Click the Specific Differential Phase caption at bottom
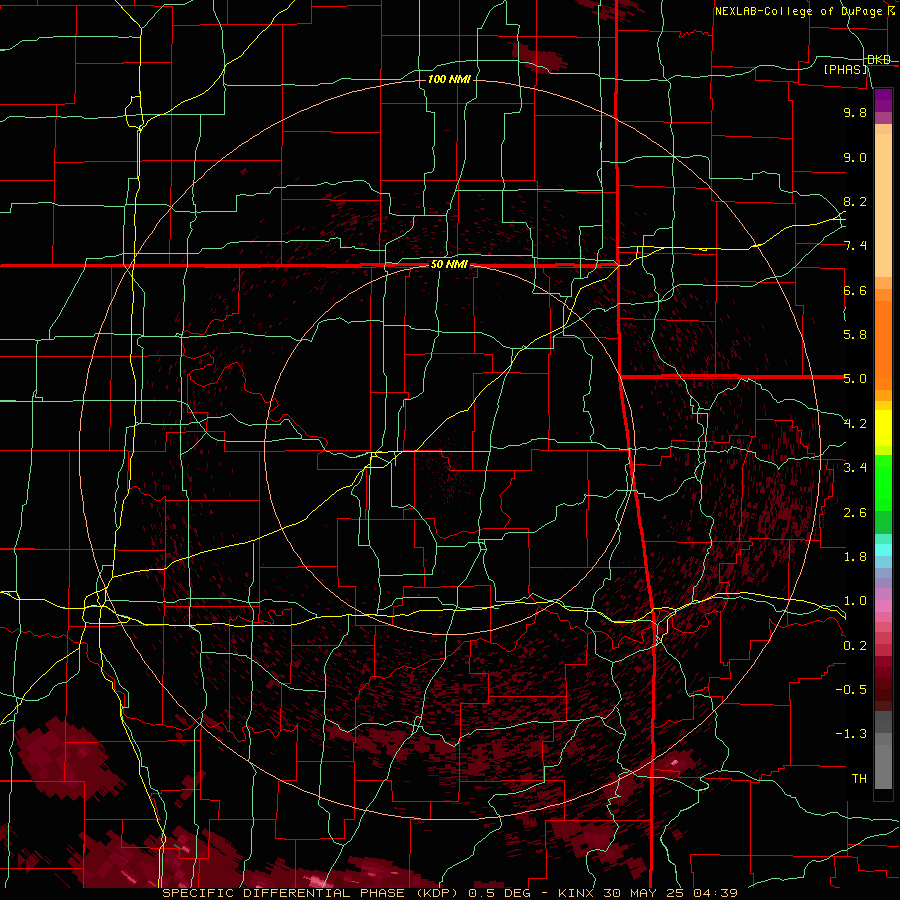This screenshot has width=900, height=900. [449, 893]
